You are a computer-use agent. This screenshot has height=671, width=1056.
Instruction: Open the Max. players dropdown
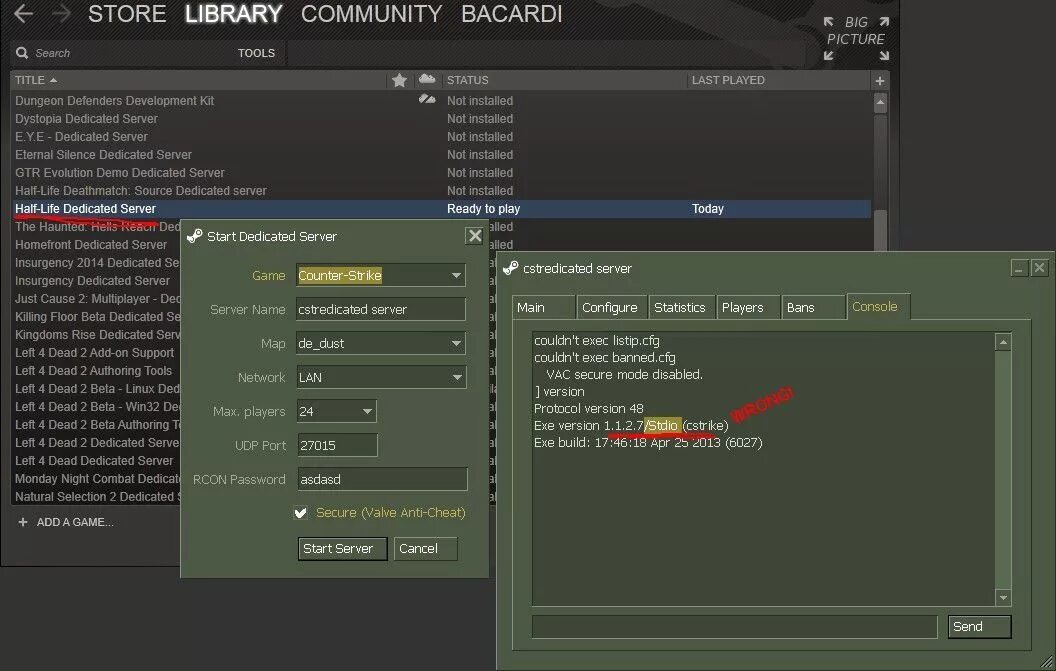336,411
